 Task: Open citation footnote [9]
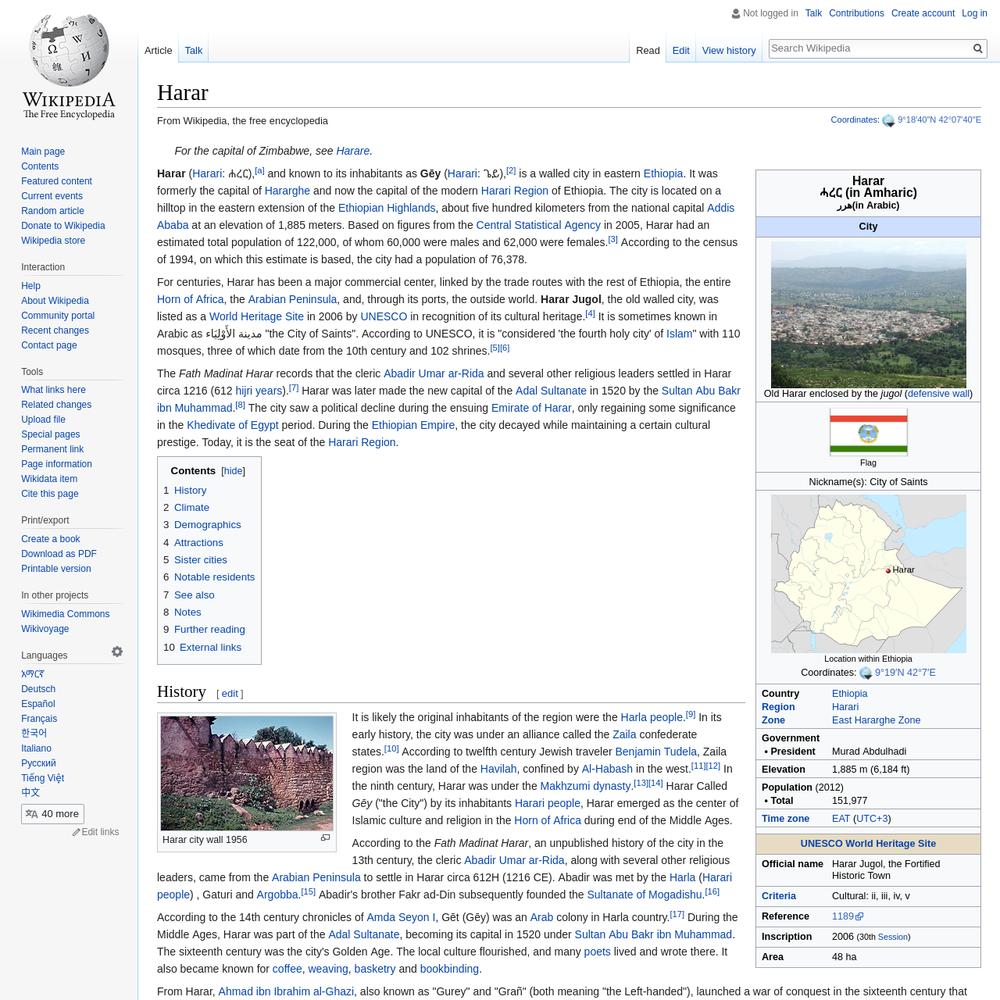click(691, 715)
